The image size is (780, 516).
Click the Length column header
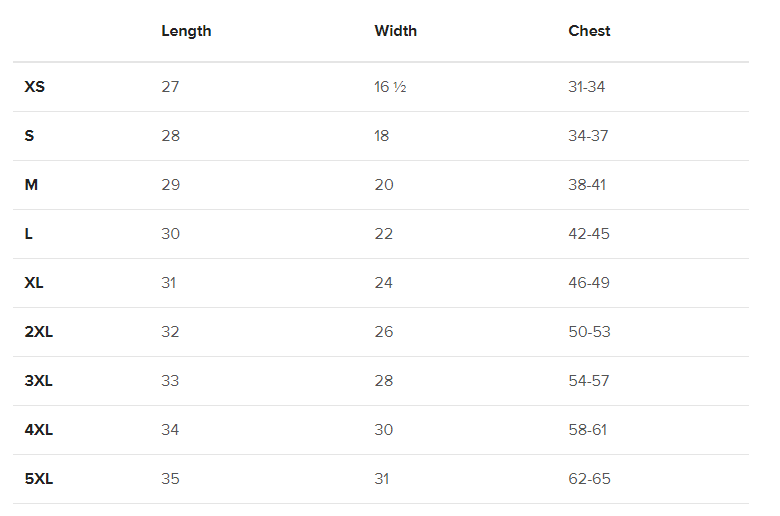click(186, 31)
